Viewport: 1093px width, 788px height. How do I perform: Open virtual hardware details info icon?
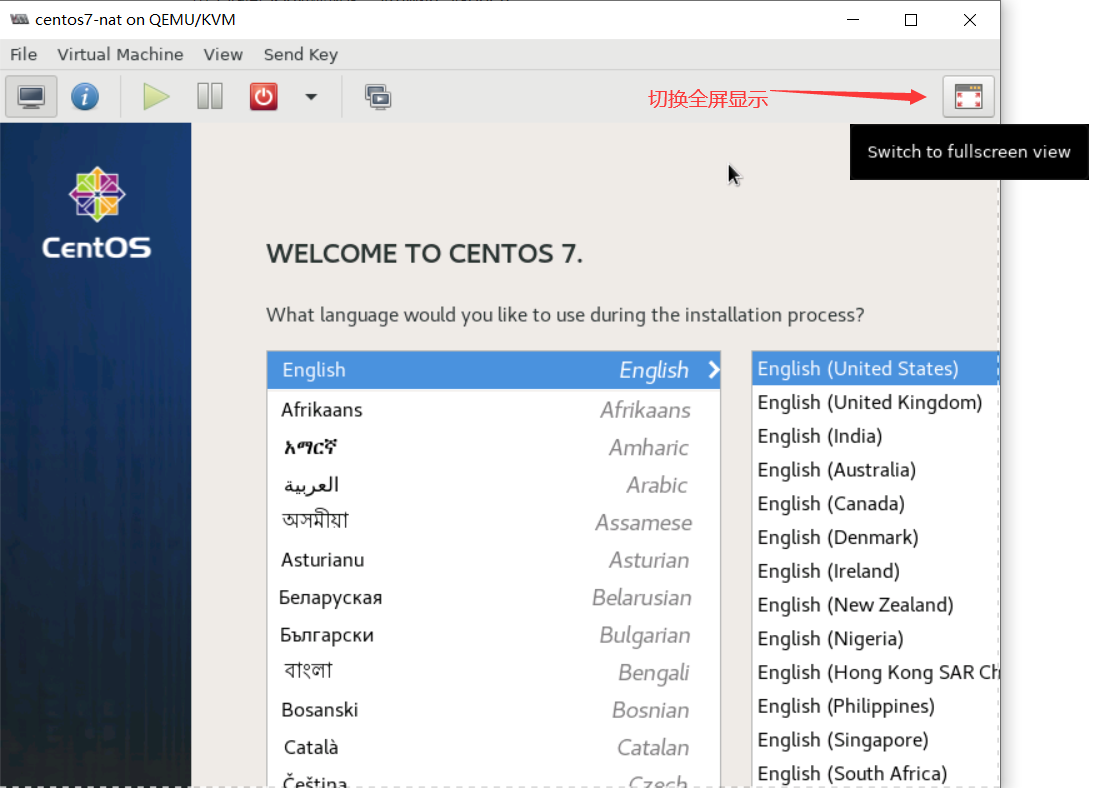click(85, 96)
